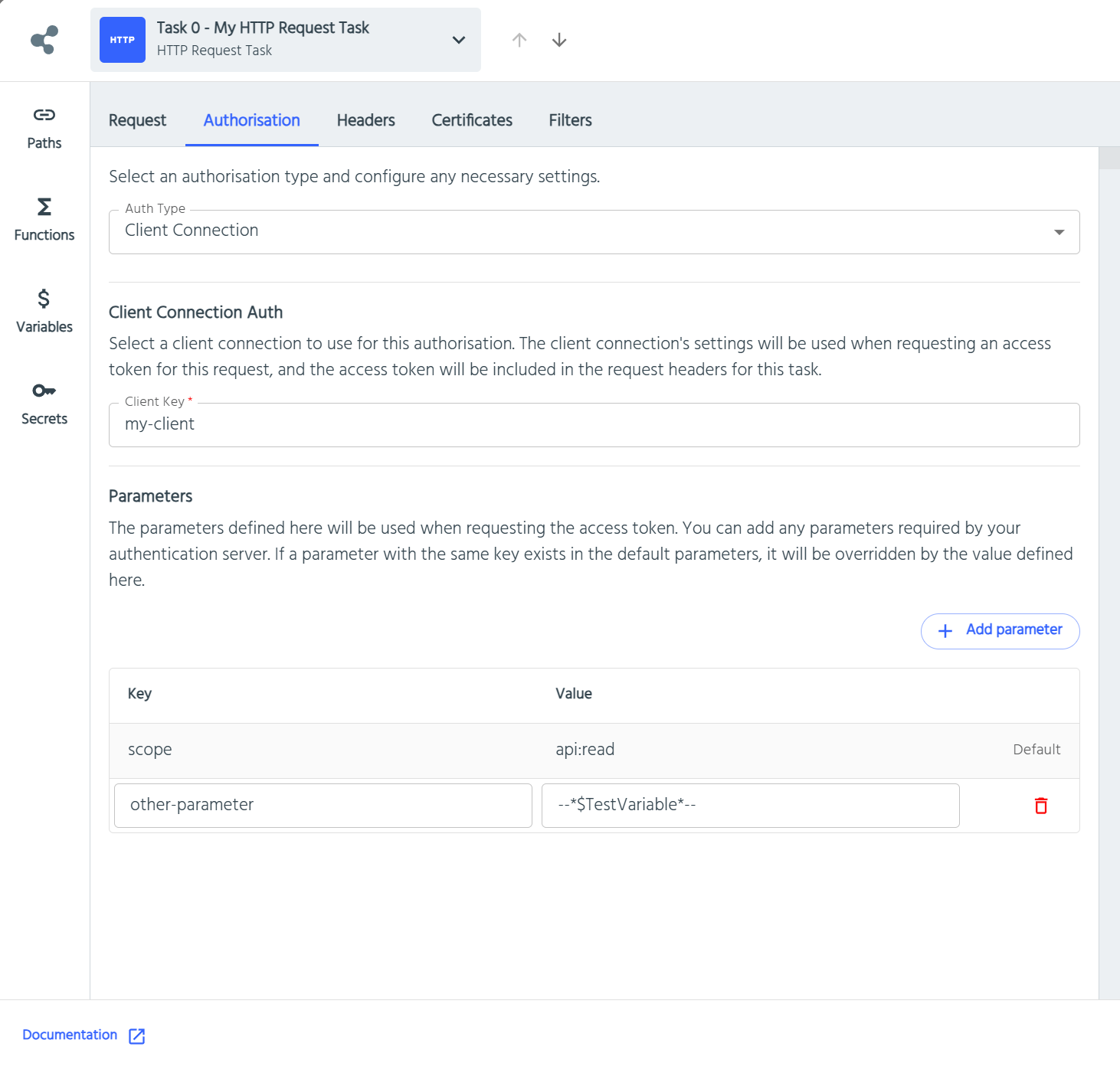Open the Certificates tab
Image resolution: width=1120 pixels, height=1066 pixels.
[471, 120]
